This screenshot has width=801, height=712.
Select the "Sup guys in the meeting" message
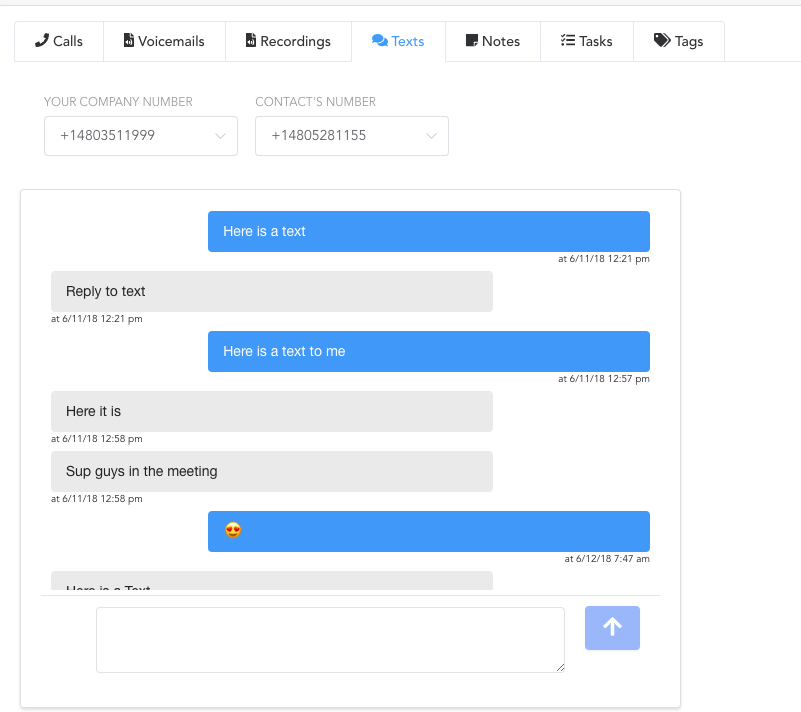(x=271, y=471)
